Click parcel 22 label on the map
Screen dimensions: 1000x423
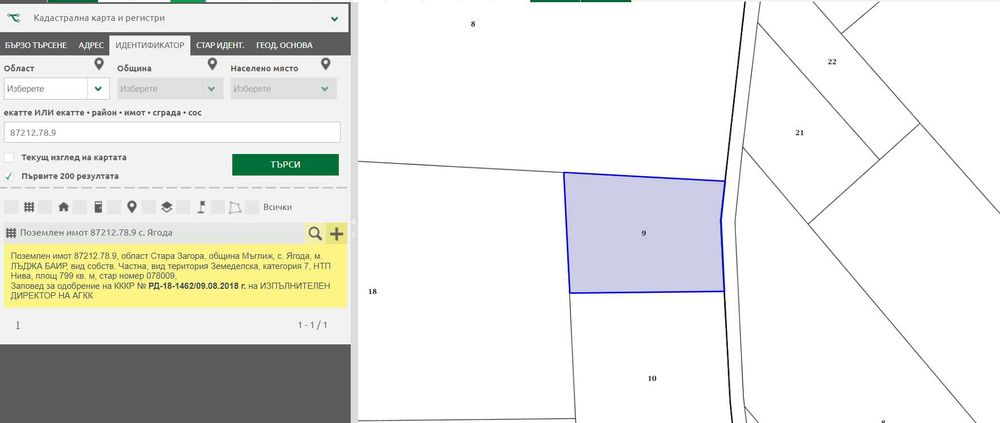[x=832, y=62]
